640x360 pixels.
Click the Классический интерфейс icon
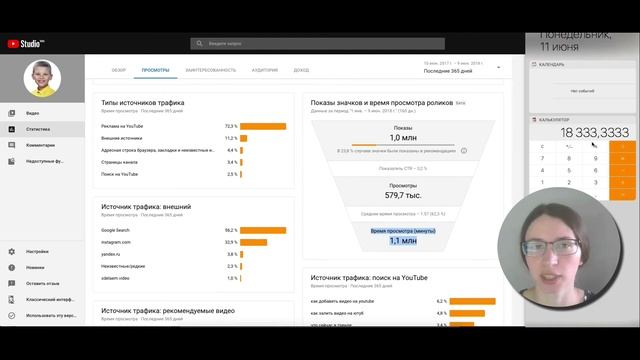click(11, 300)
